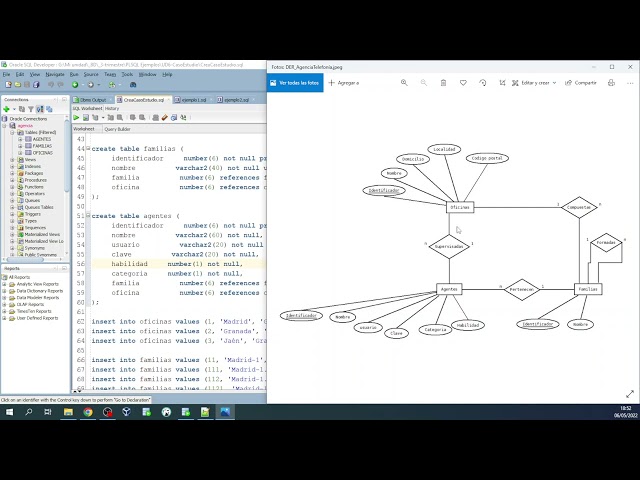
Task: Open the three-dots More menu in Photos
Action: click(630, 83)
